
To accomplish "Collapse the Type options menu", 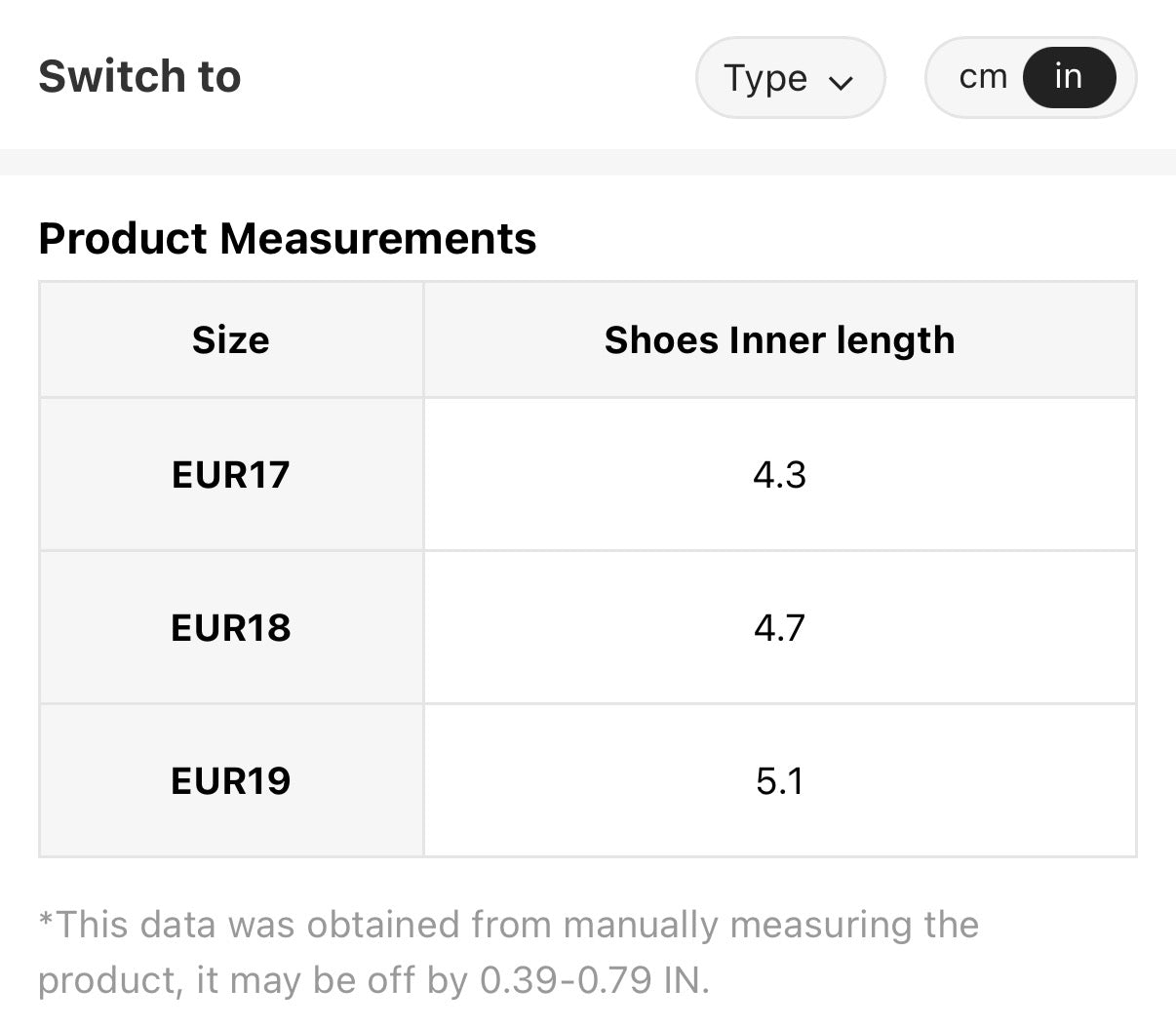I will 790,77.
